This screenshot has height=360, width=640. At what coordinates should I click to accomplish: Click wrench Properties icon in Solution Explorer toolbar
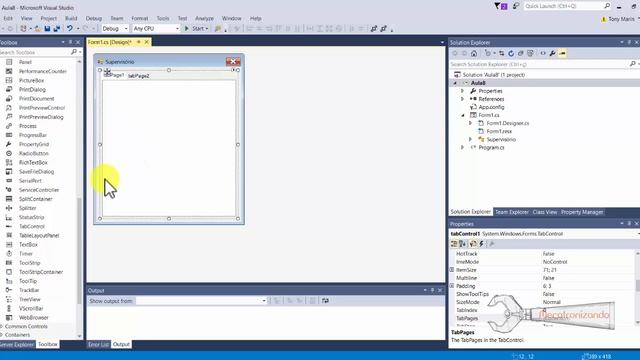tap(552, 53)
